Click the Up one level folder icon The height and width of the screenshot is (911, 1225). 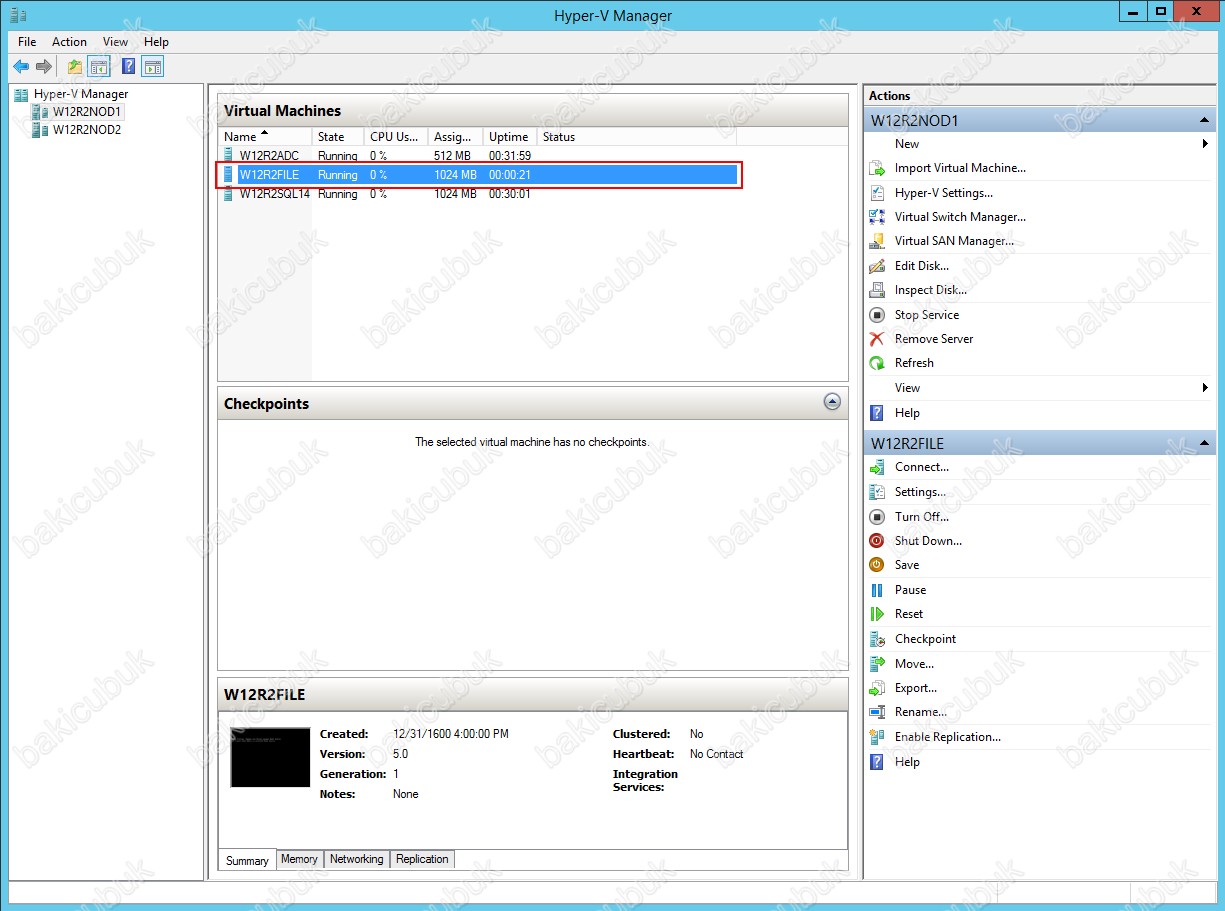click(x=75, y=67)
